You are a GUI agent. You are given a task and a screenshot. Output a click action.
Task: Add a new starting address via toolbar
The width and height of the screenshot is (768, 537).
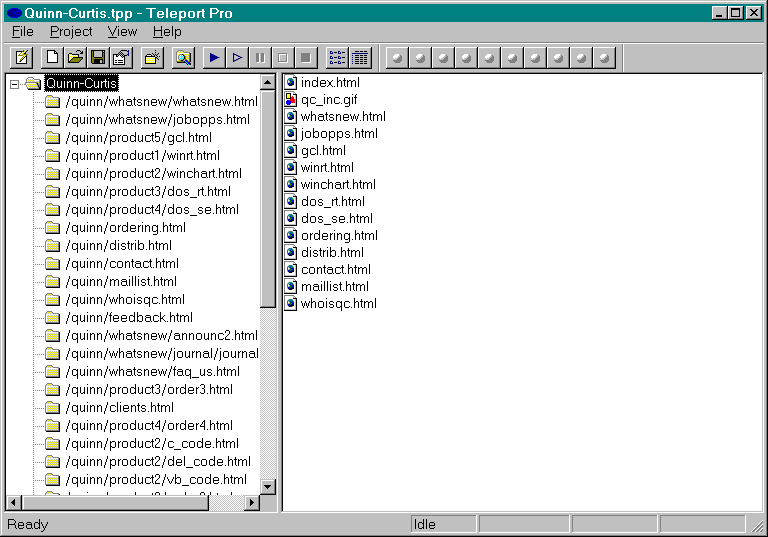[x=152, y=58]
